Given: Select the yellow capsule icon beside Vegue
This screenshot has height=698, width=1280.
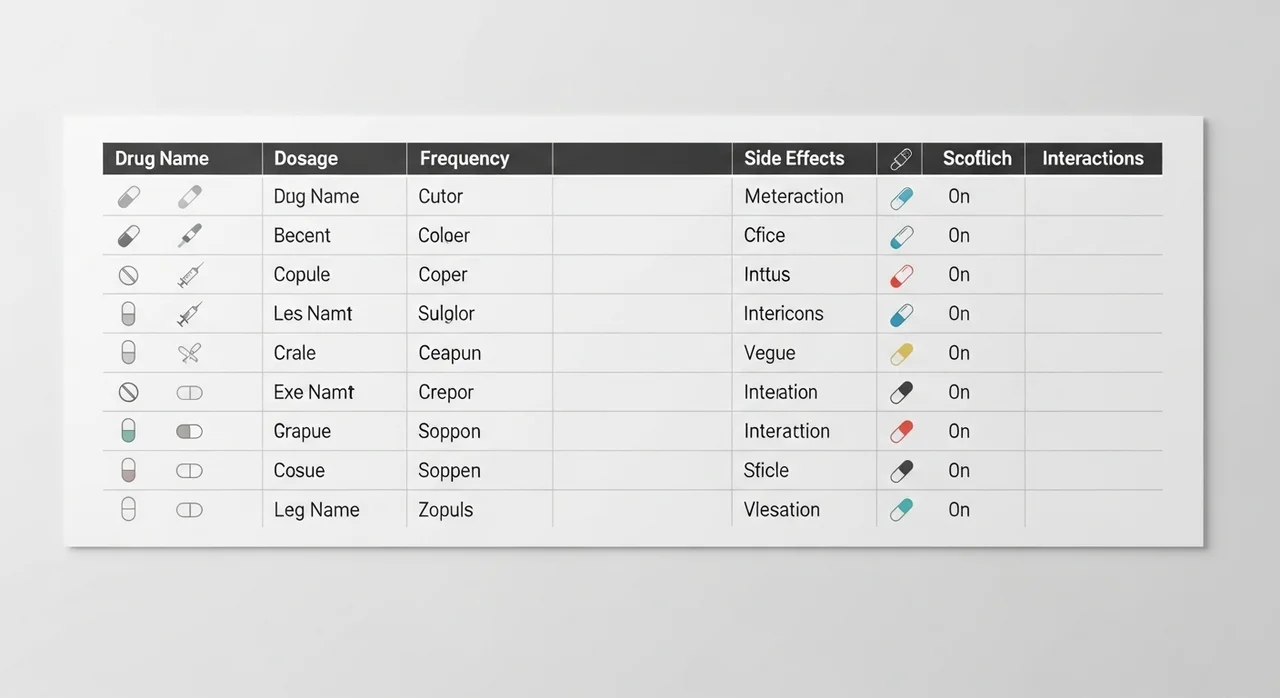Looking at the screenshot, I should (901, 353).
